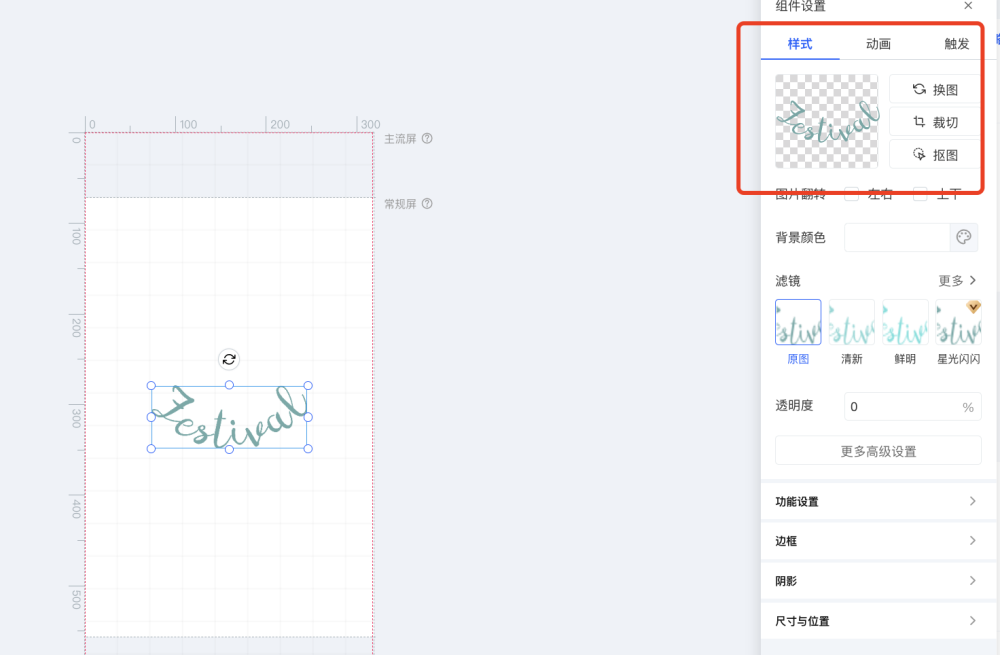Expand the 功能设置 section
1000x655 pixels.
click(x=876, y=501)
